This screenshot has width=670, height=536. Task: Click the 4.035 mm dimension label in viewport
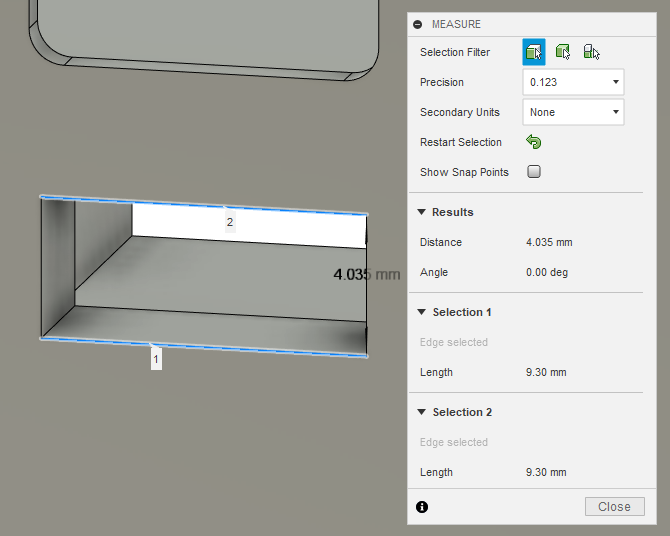[x=367, y=274]
